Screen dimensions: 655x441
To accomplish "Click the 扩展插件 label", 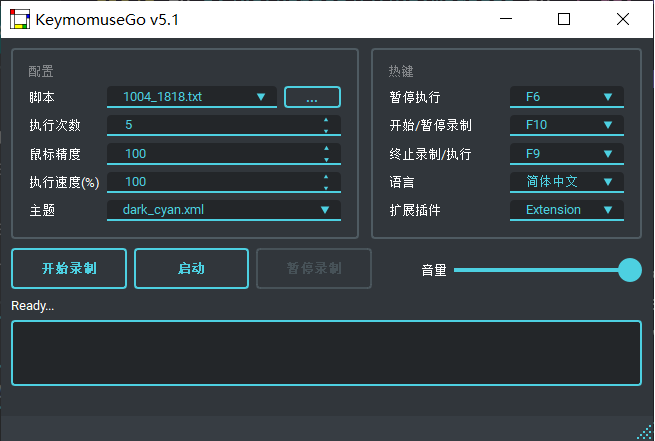I will point(415,210).
